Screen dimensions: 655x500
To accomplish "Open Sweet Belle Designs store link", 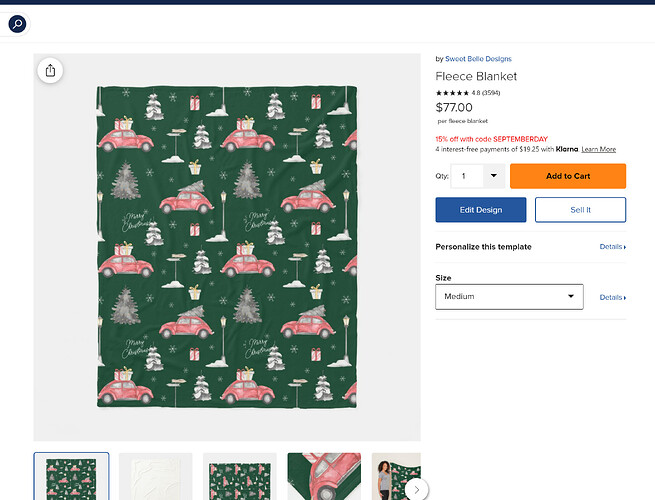I will 478,59.
